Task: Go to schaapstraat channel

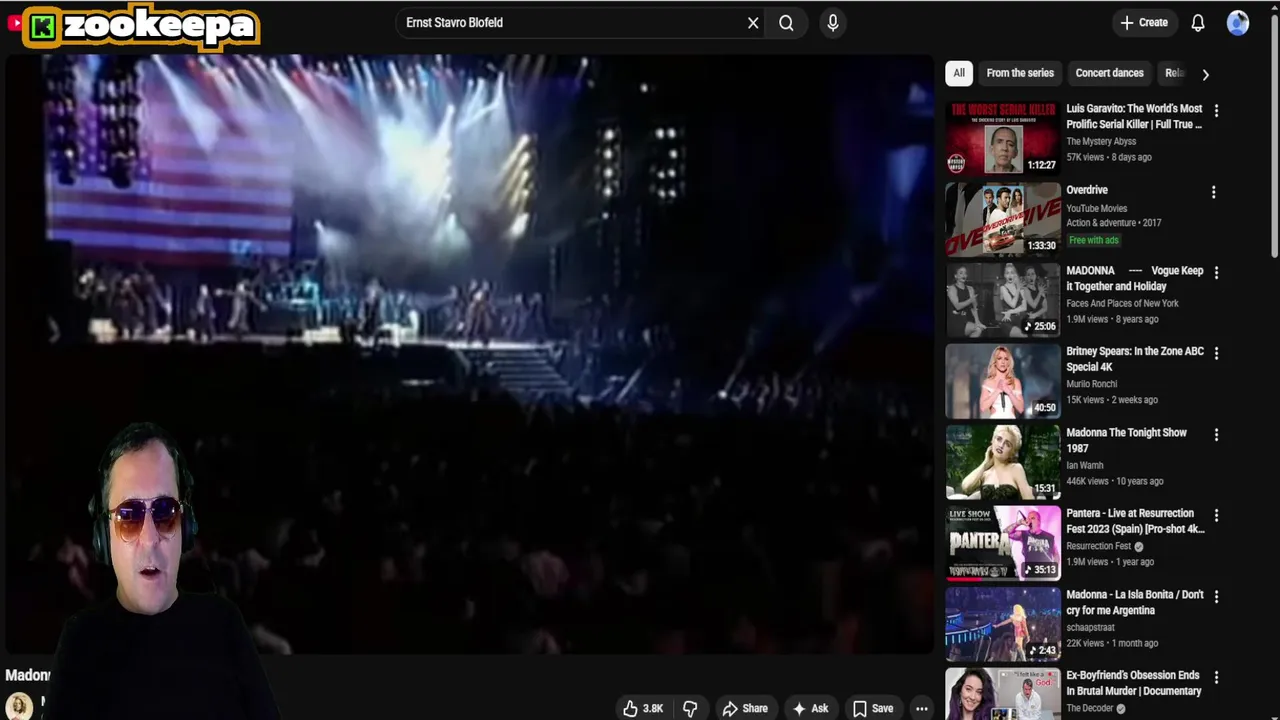Action: tap(1092, 627)
